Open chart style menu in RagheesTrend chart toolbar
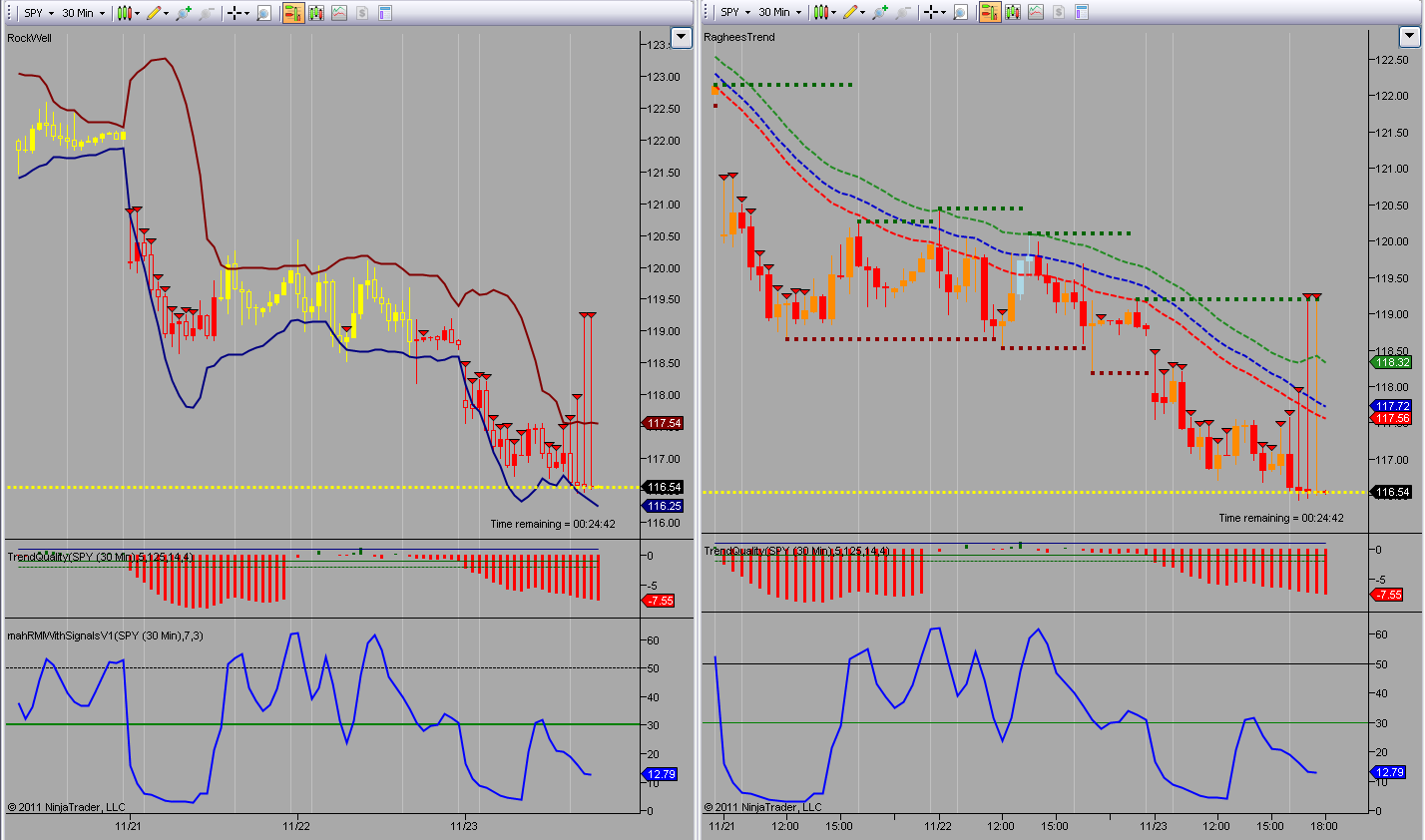1425x840 pixels. (x=823, y=12)
